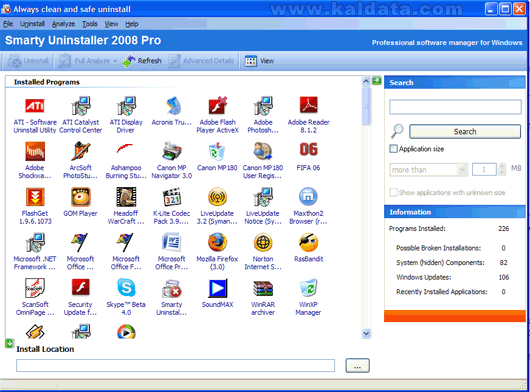Select Norton Internet Security icon
This screenshot has height=392, width=530.
click(263, 242)
